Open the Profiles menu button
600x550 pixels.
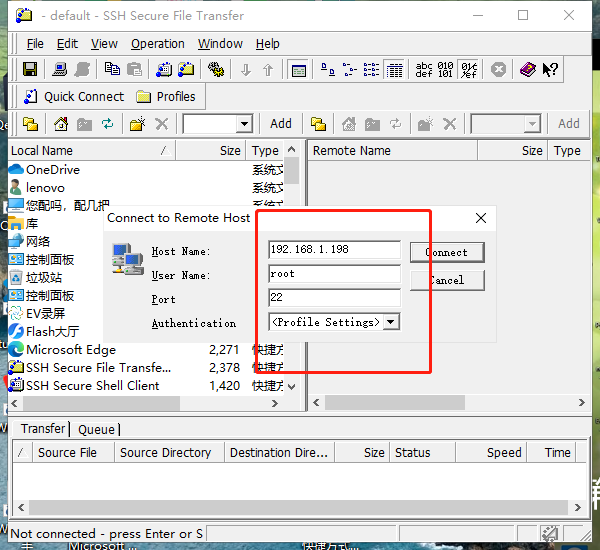coord(166,96)
